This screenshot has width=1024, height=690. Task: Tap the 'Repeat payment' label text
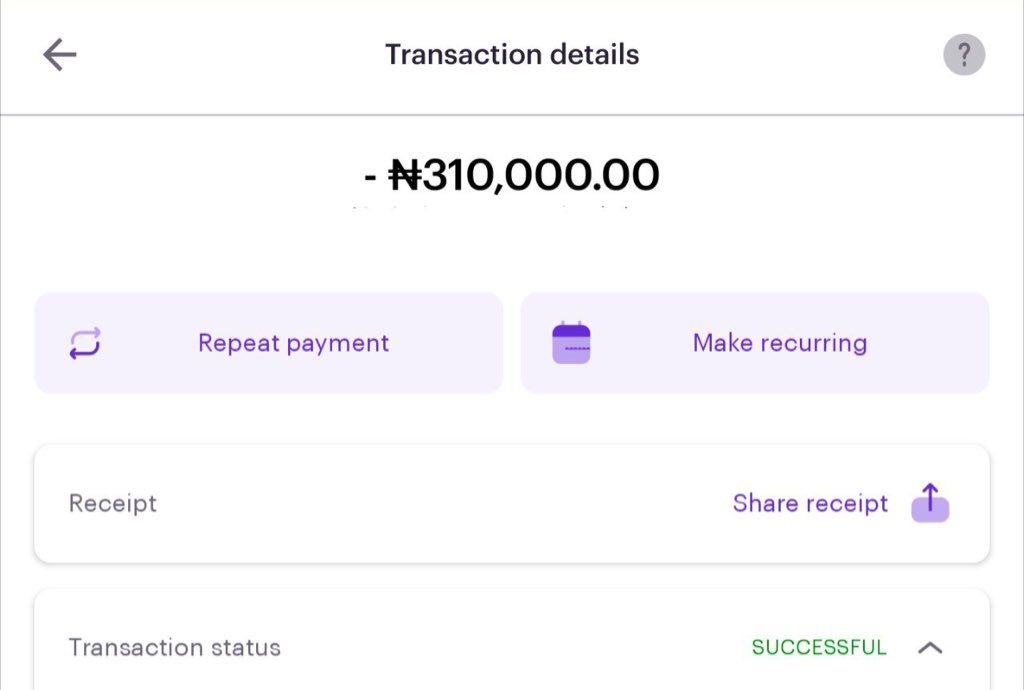coord(293,343)
